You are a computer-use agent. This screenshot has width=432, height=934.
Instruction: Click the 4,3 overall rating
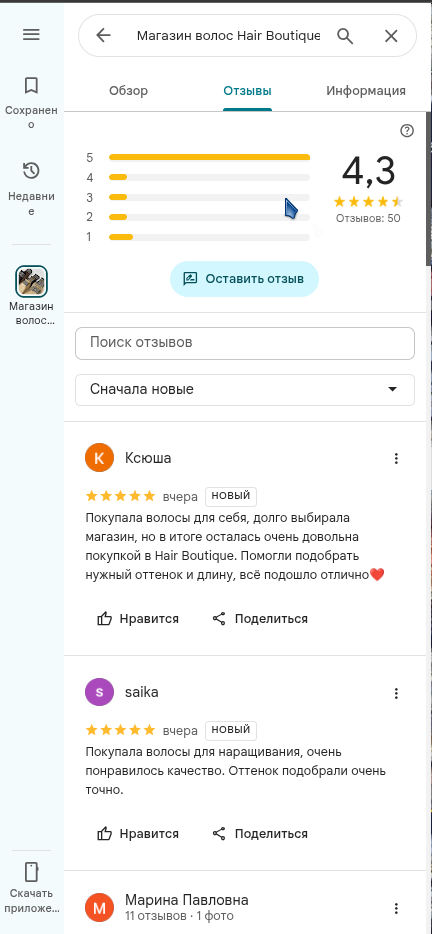(368, 171)
